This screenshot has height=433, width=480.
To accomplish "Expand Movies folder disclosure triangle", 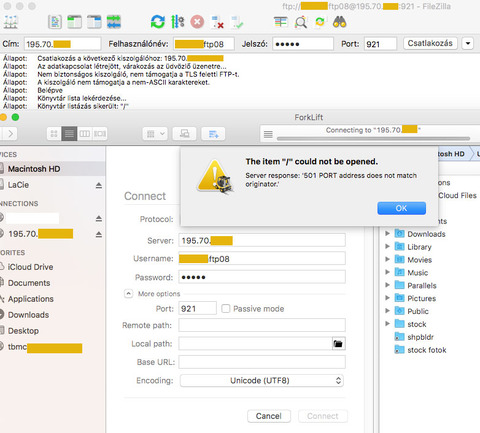I will point(387,259).
